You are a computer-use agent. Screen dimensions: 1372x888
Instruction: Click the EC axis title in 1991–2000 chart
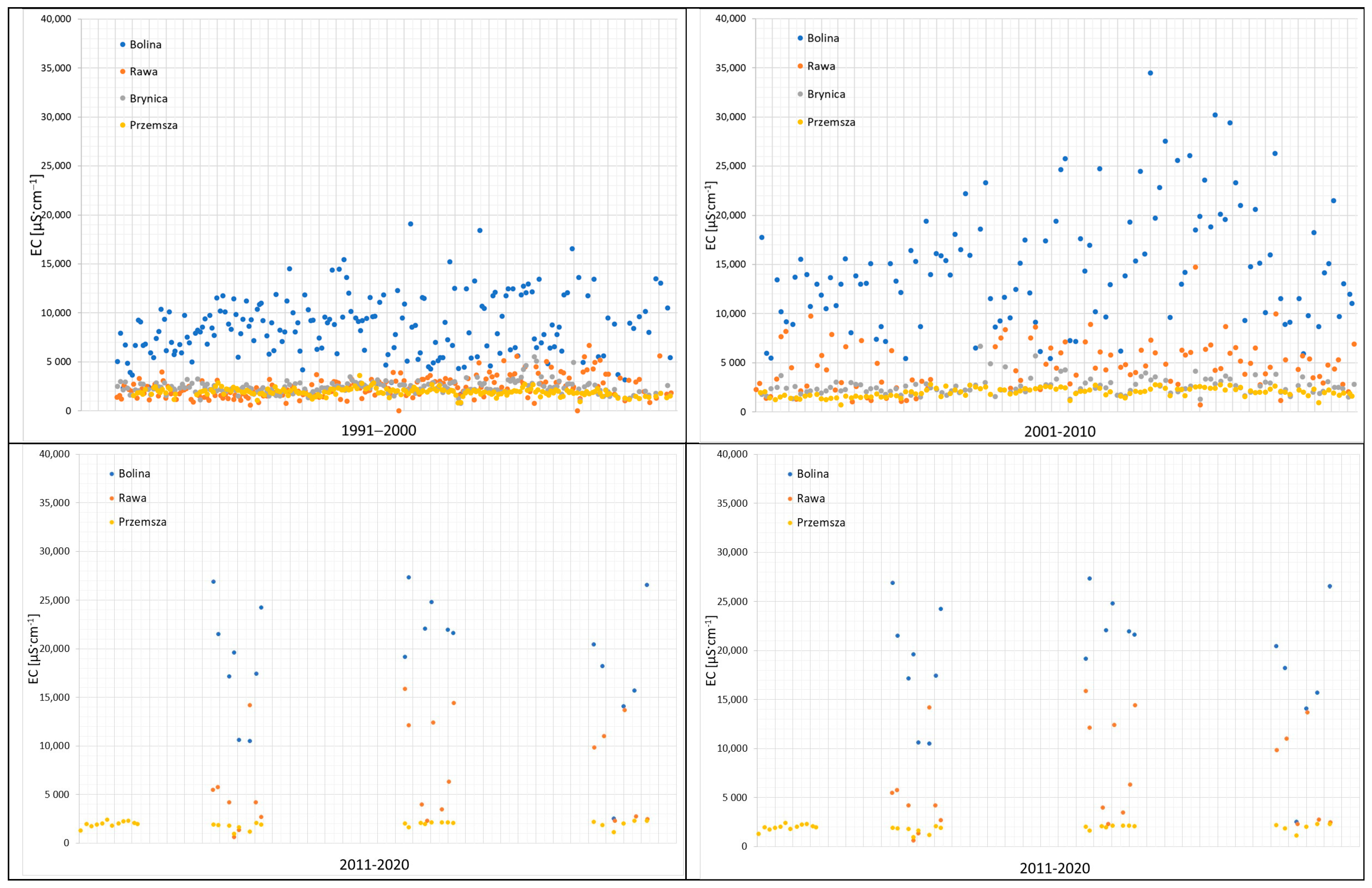[36, 215]
